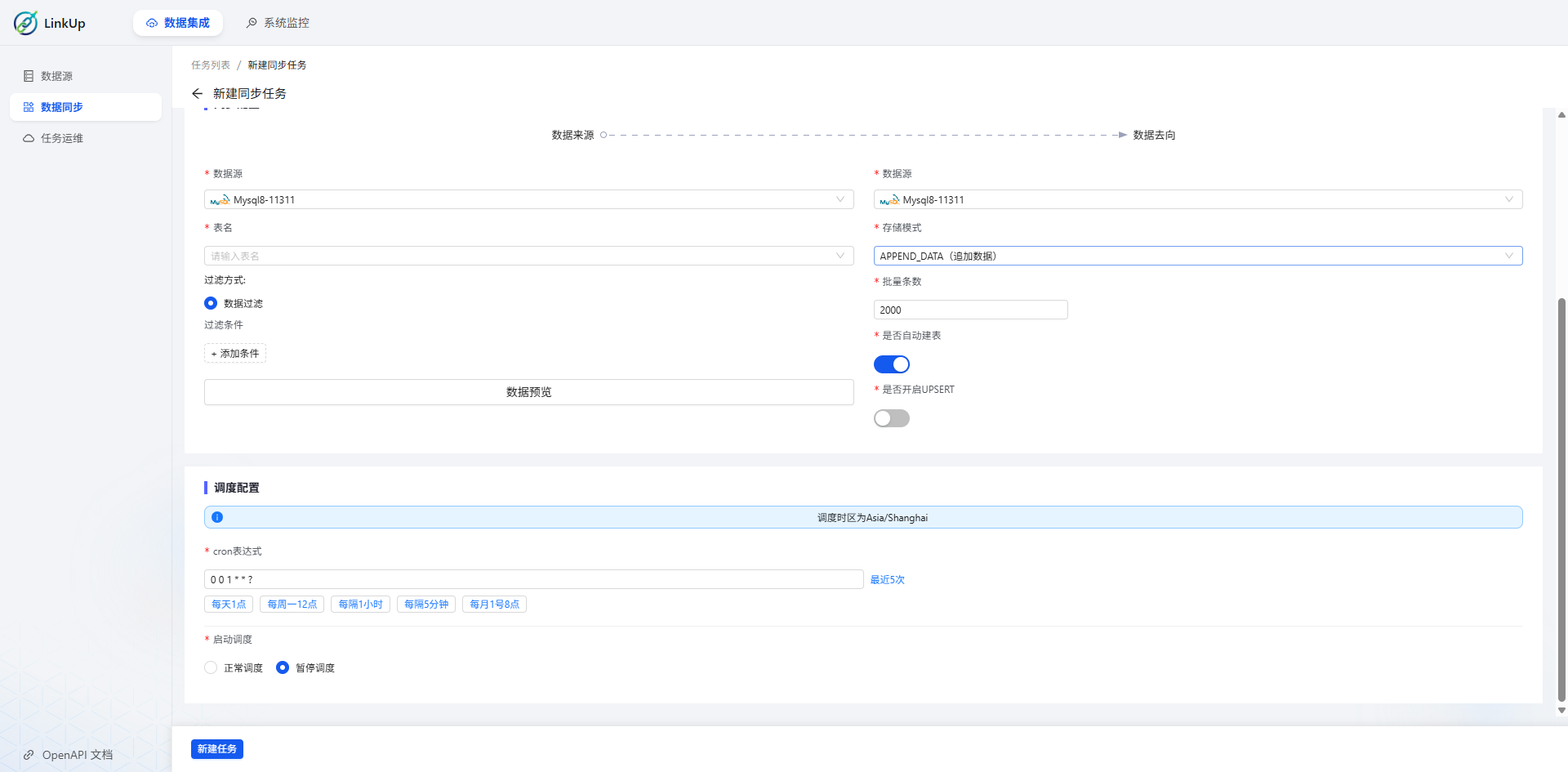Screen dimensions: 1568x772
Task: Switch to the 系统监控 tab
Action: [277, 23]
